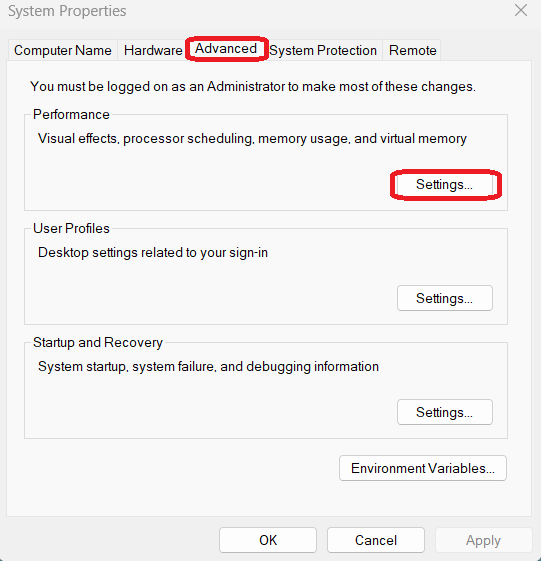
Task: Open Performance Settings button
Action: pos(444,185)
